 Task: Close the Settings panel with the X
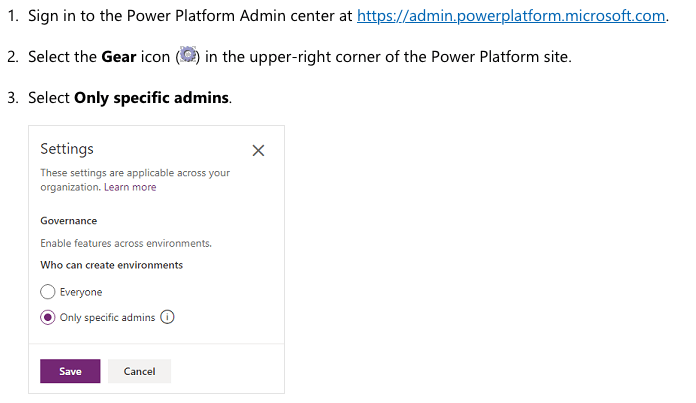pos(258,151)
